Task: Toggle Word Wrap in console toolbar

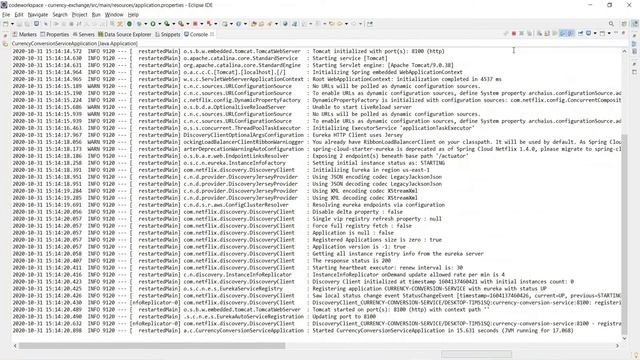Action: [x=554, y=33]
